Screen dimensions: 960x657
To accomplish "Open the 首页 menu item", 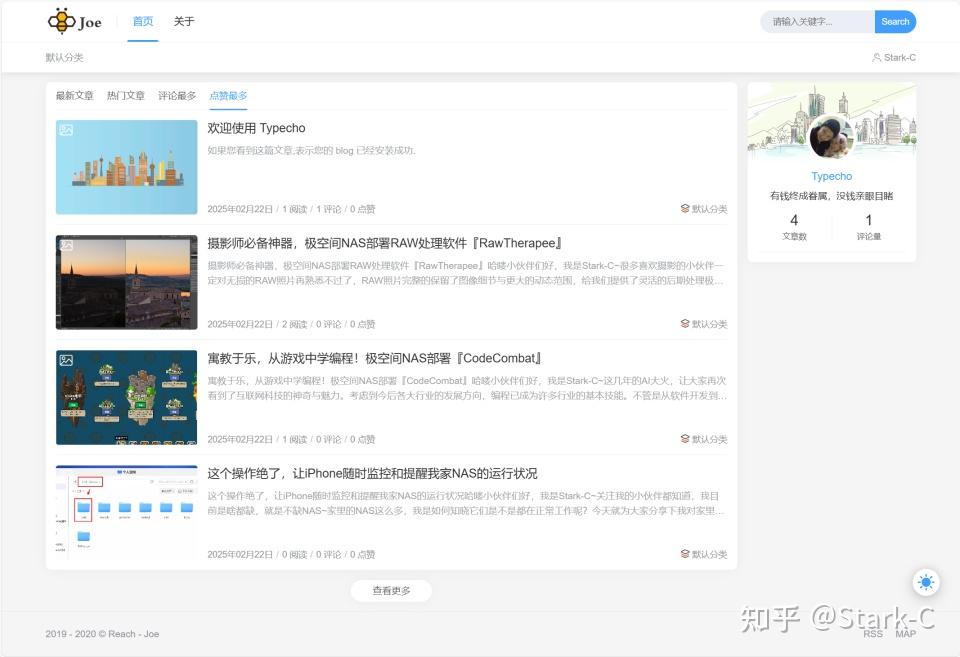I will 142,21.
